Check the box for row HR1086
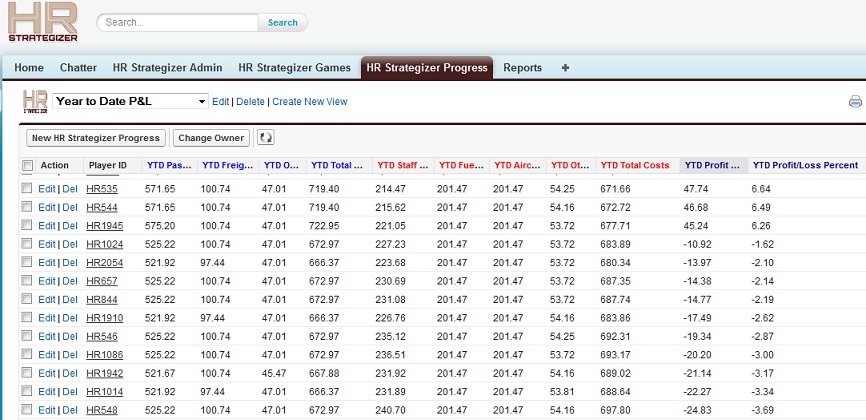This screenshot has height=420, width=866. point(27,354)
